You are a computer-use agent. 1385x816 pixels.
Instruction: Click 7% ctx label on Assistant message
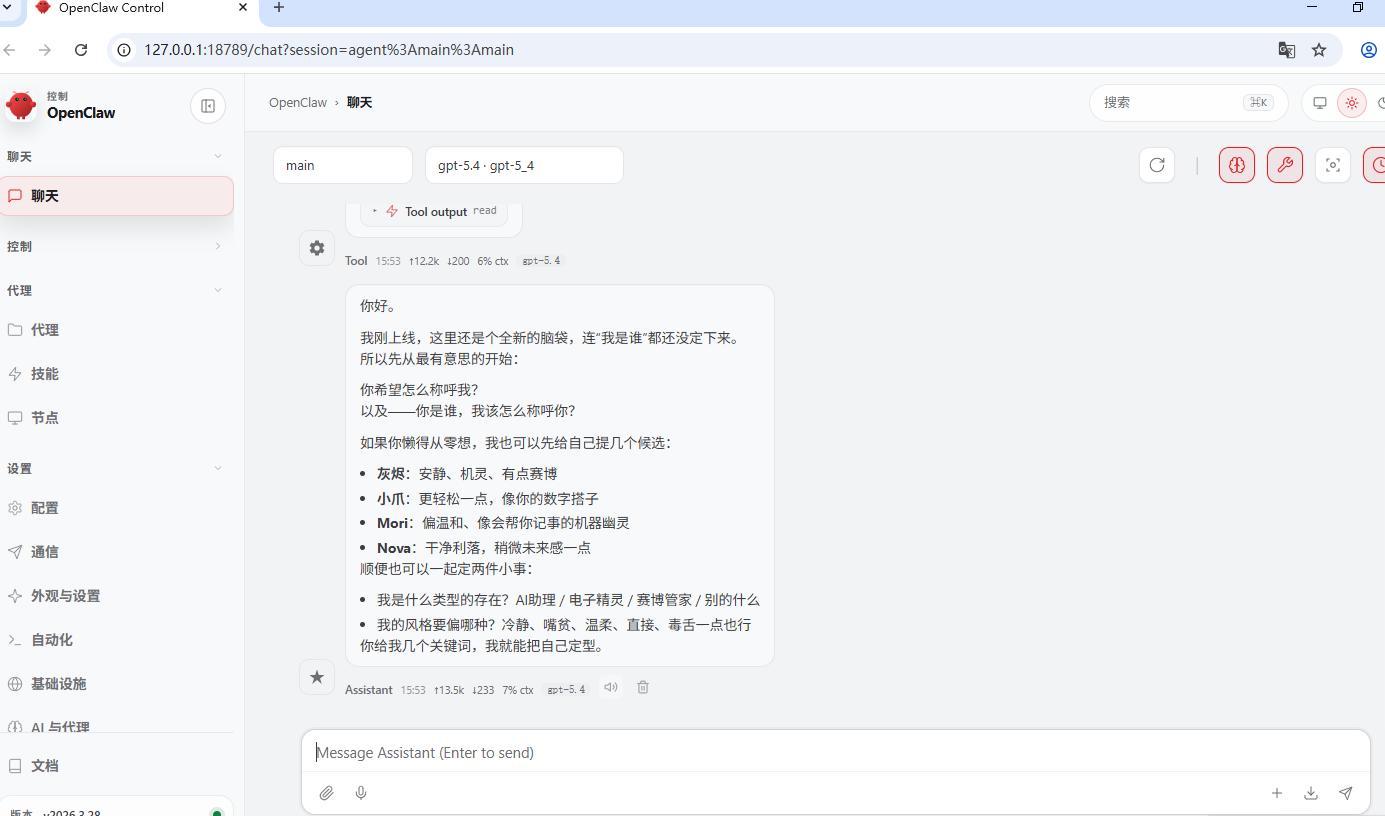click(518, 690)
